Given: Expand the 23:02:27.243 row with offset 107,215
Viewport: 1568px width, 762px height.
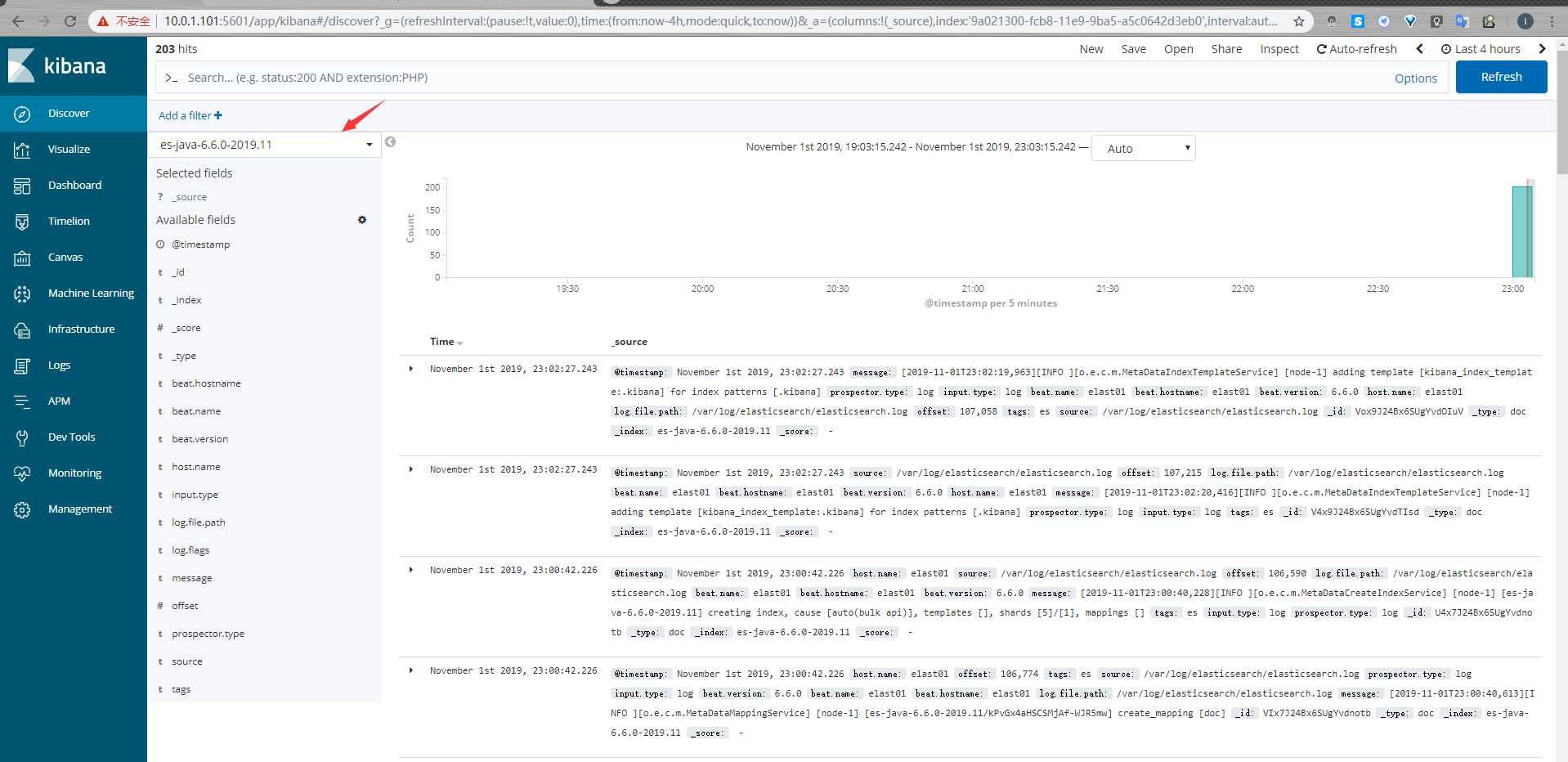Looking at the screenshot, I should (411, 469).
